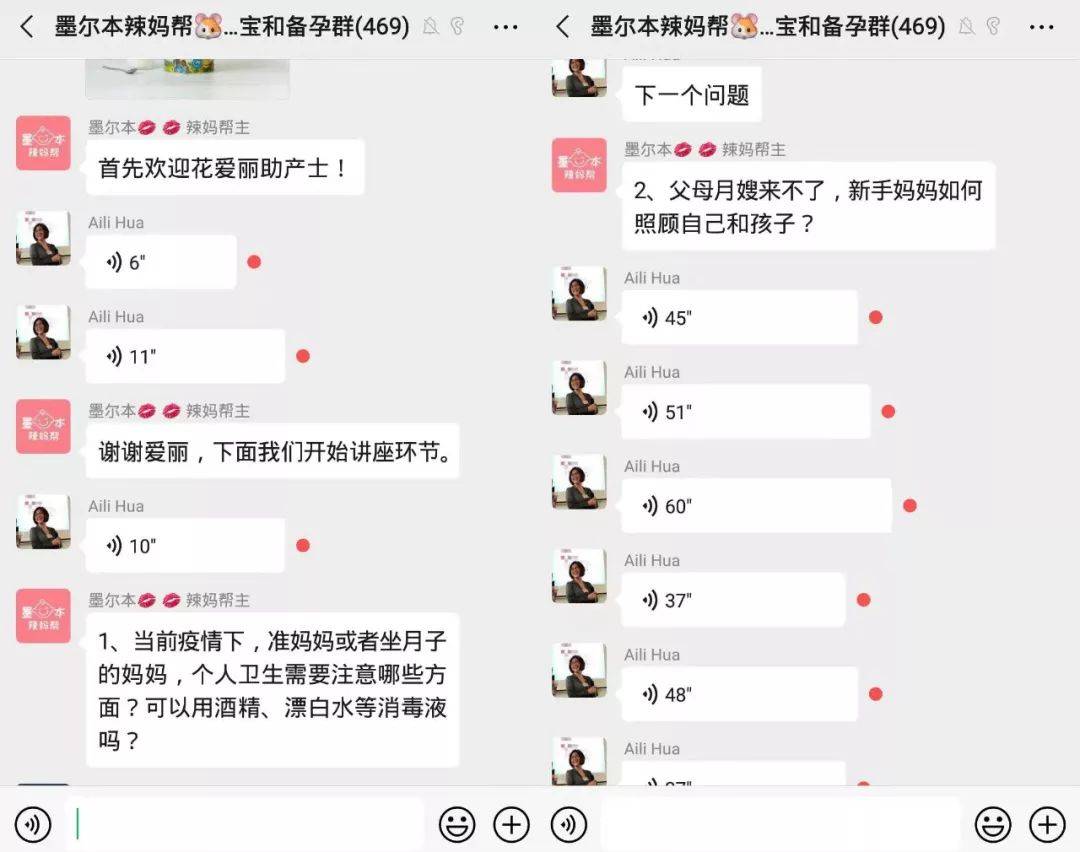
Task: Play the 10-second voice message
Action: coord(185,546)
